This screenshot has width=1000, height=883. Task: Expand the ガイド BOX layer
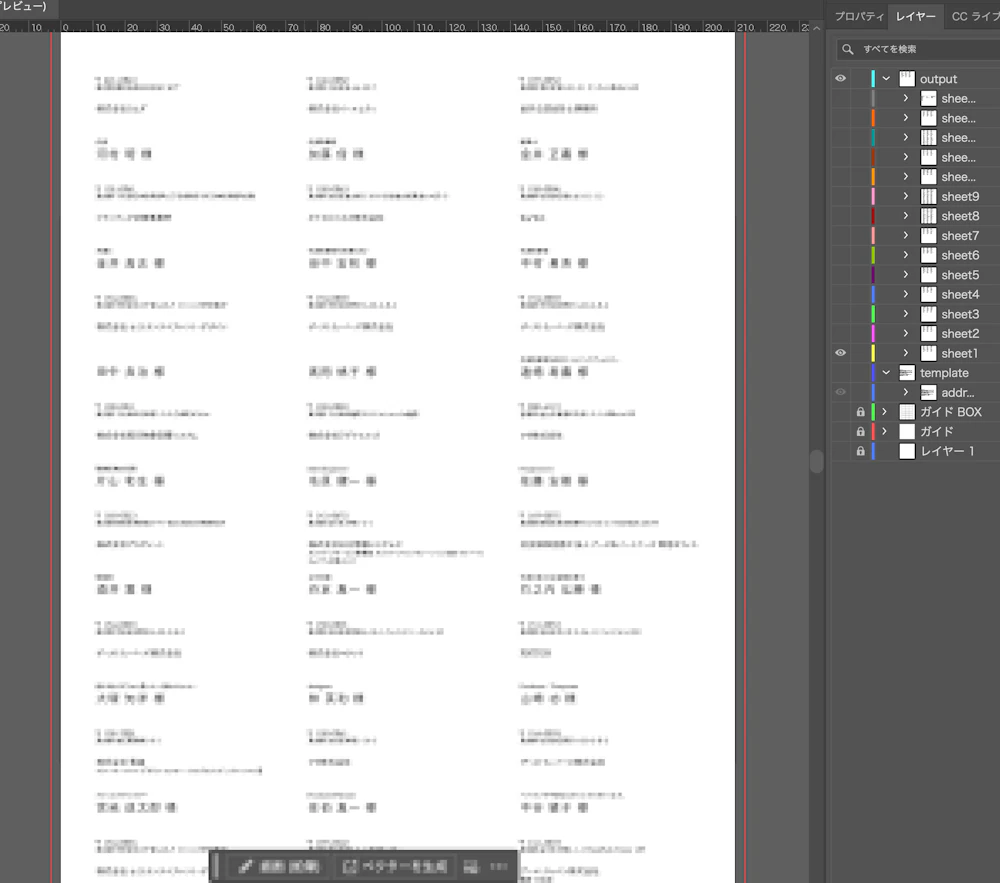tap(884, 412)
